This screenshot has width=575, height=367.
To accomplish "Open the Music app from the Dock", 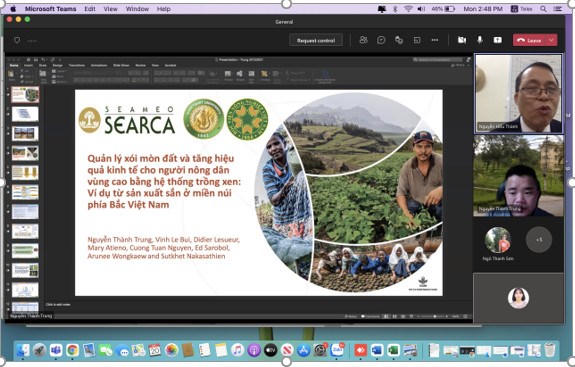I will (237, 351).
